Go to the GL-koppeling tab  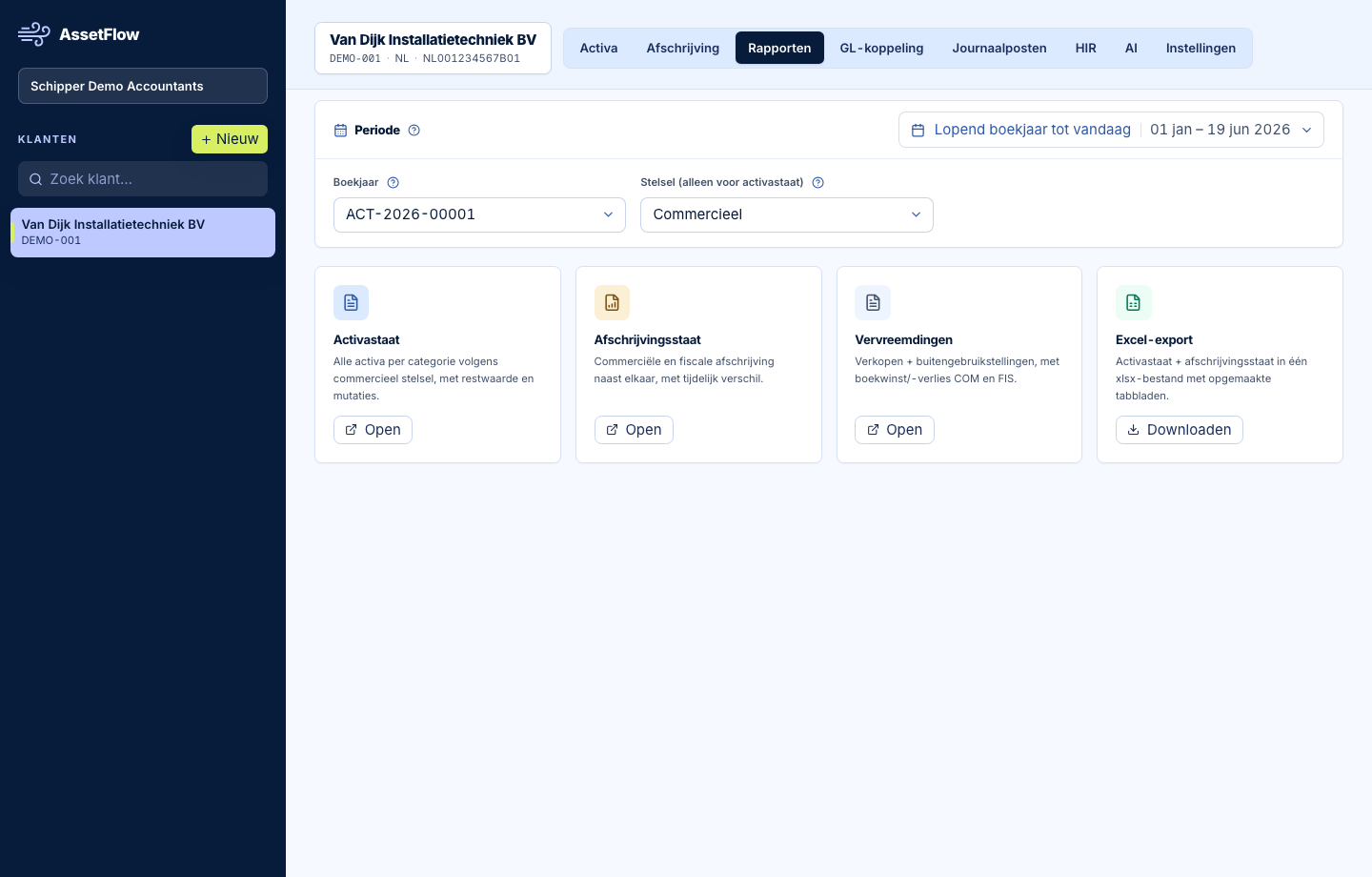point(881,48)
